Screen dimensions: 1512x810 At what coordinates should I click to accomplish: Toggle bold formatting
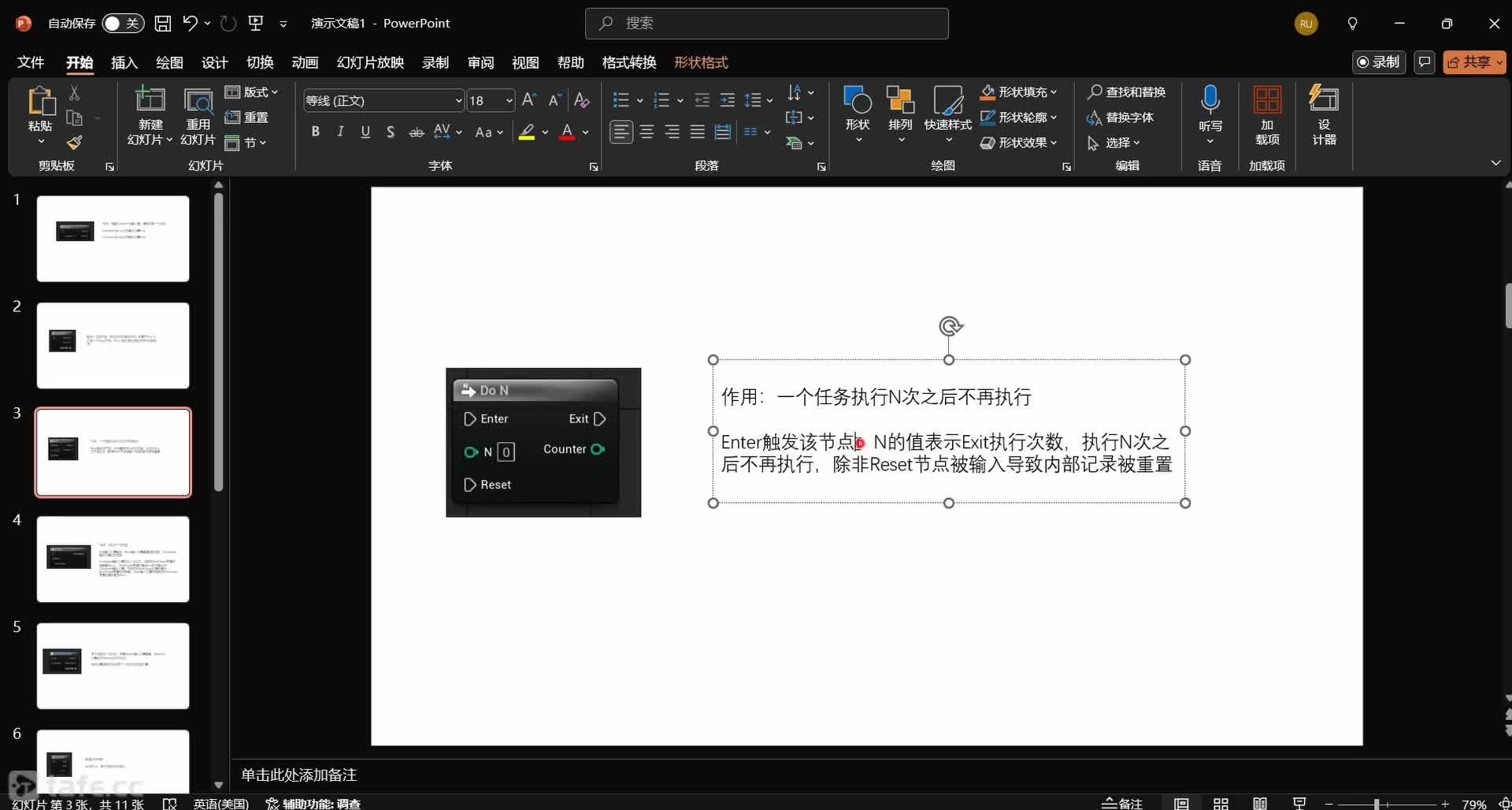(315, 132)
